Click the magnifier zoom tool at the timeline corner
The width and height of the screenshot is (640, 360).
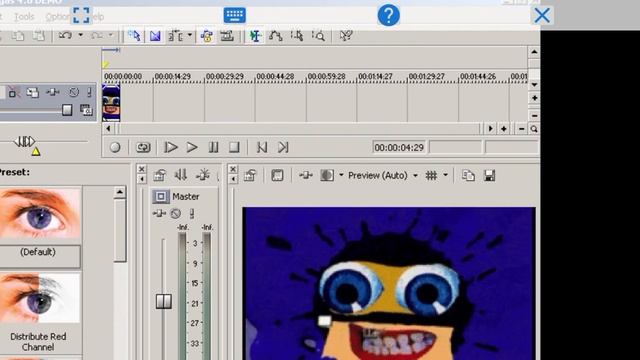[534, 129]
